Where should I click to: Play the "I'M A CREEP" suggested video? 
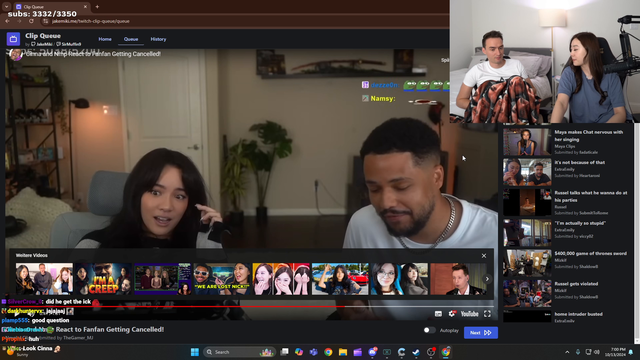tap(103, 279)
